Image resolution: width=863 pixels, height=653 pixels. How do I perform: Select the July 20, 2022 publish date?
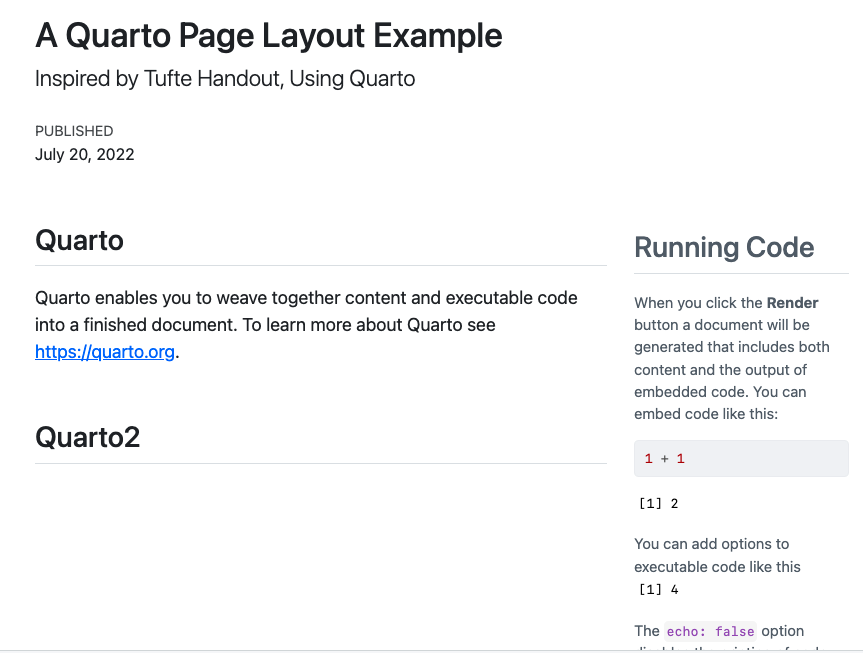click(x=84, y=154)
